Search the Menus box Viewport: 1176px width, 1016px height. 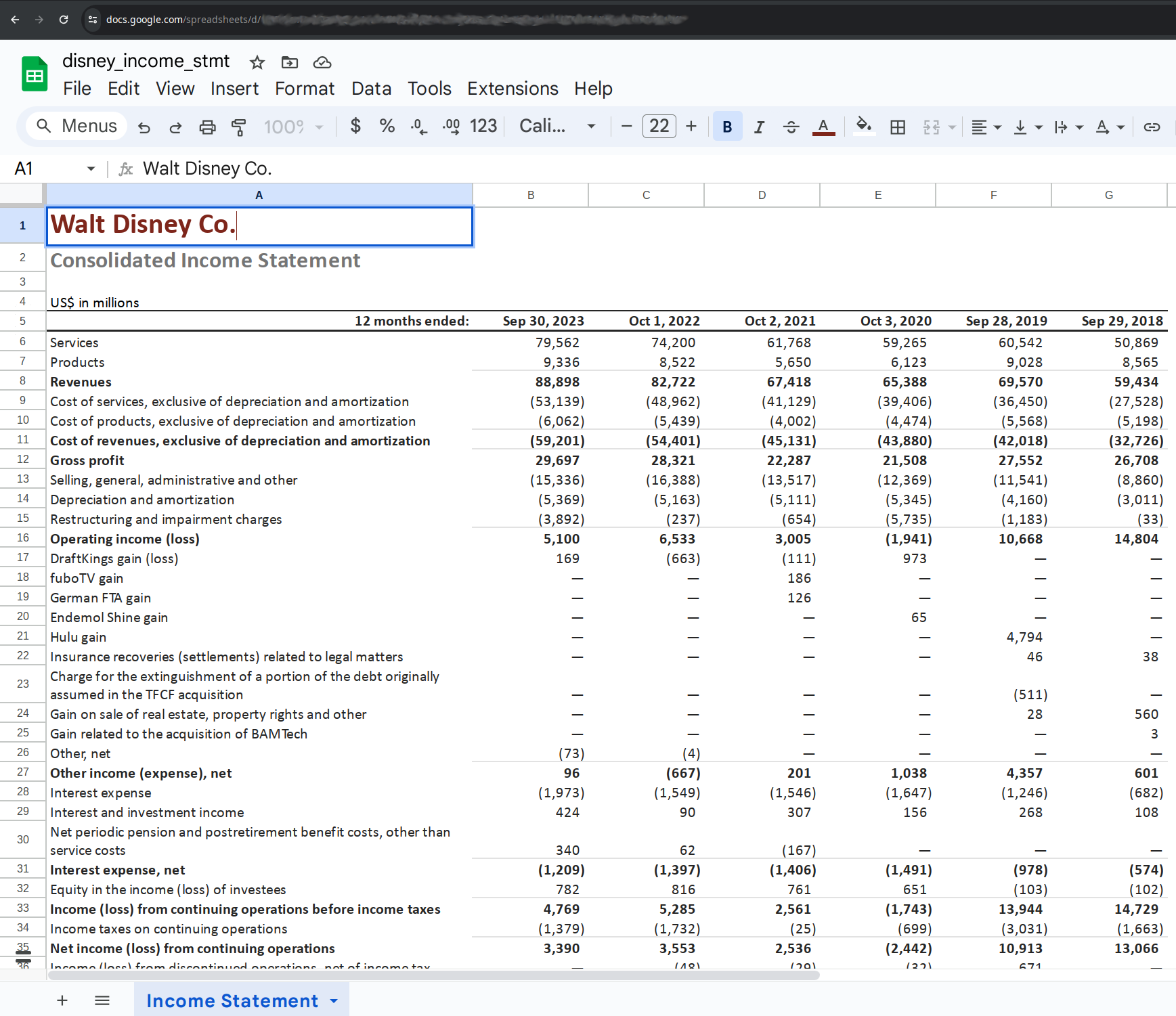click(77, 126)
